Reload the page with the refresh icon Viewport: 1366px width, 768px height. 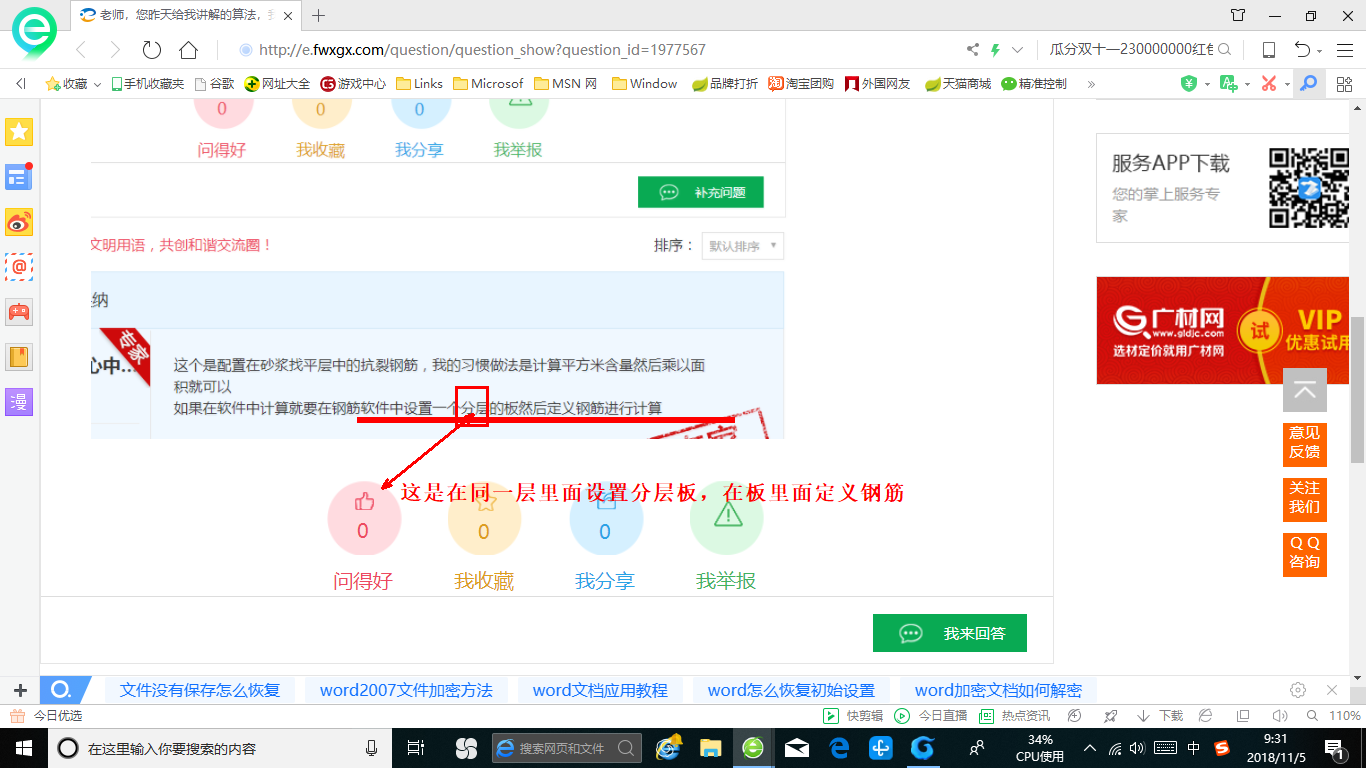pos(151,50)
